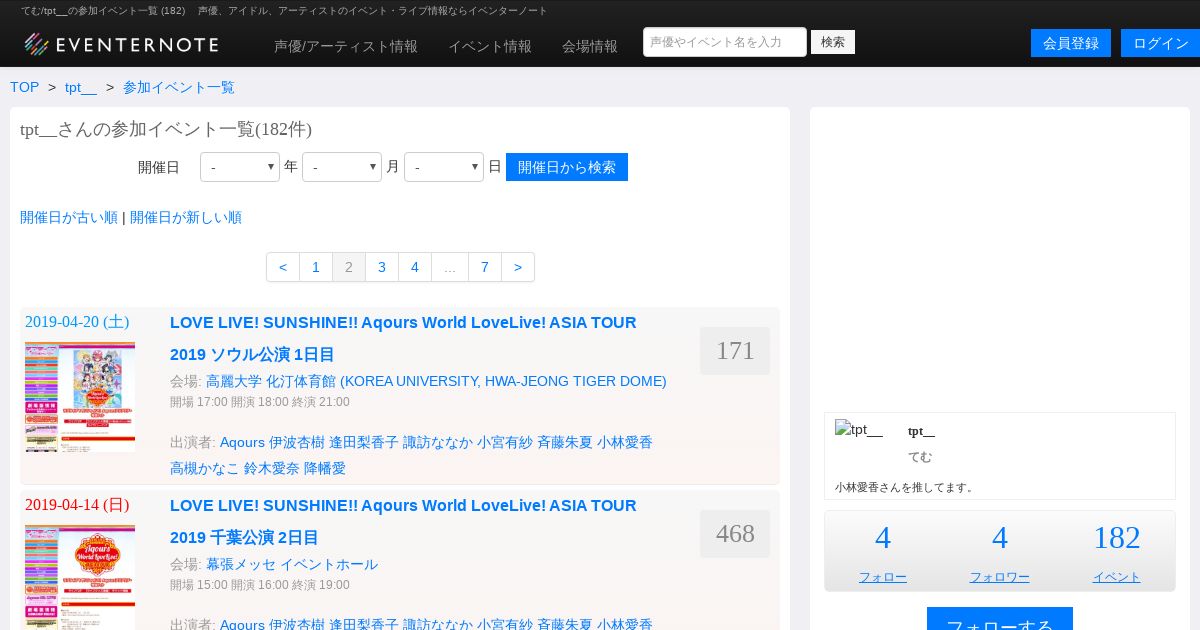Viewport: 1200px width, 630px height.
Task: Open the 会場情報 menu item
Action: point(590,46)
